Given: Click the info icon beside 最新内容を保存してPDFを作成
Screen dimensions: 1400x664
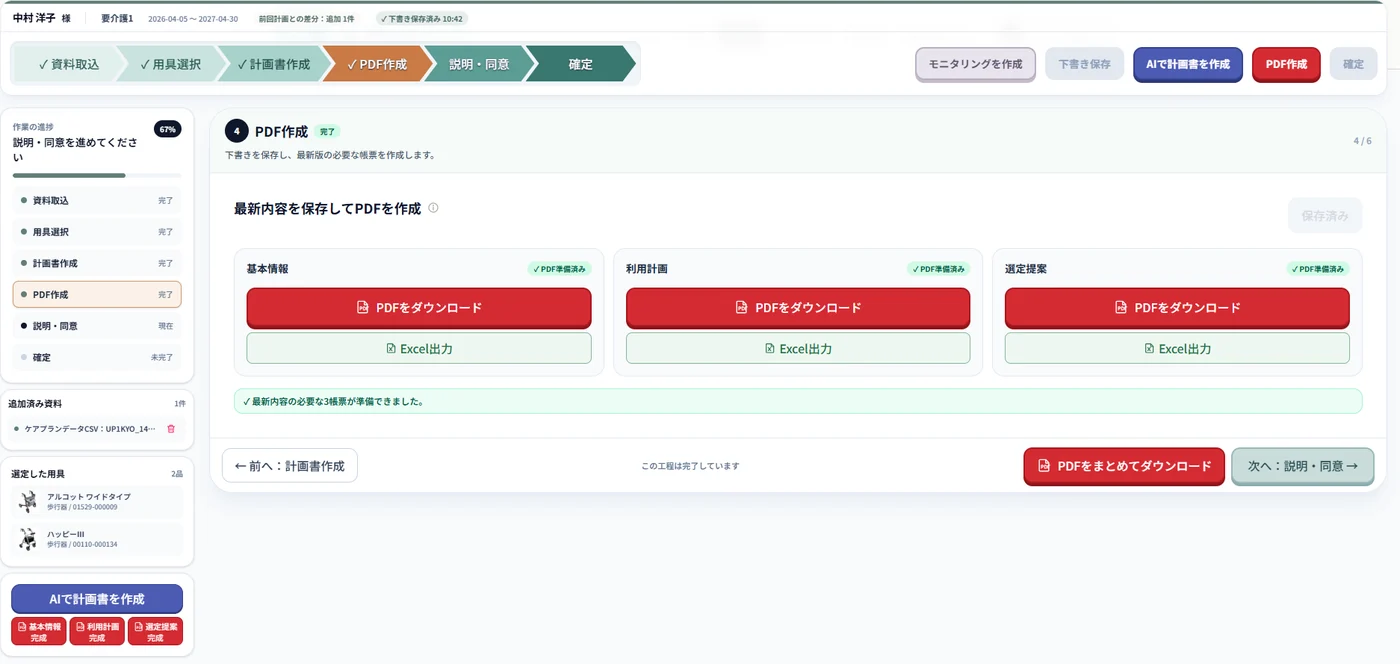Looking at the screenshot, I should pyautogui.click(x=433, y=208).
